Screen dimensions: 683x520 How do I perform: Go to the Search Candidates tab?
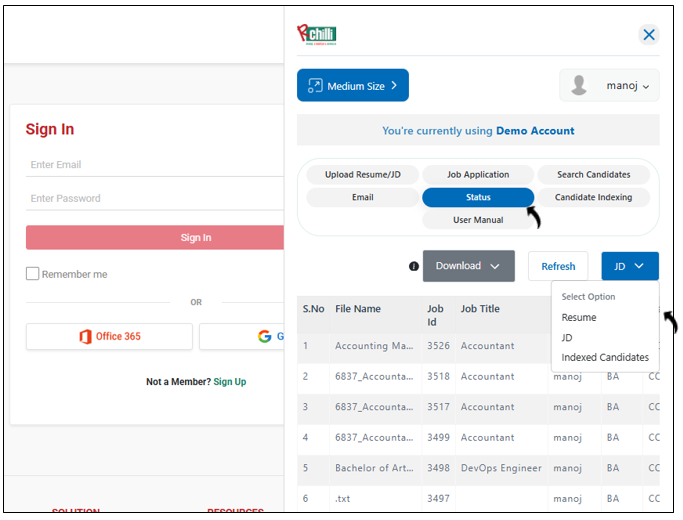[593, 175]
